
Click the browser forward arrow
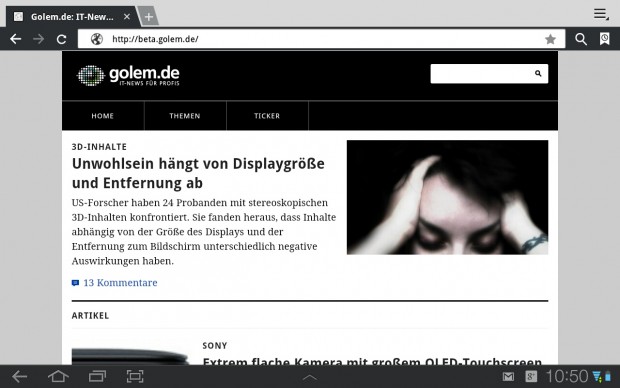tap(38, 39)
